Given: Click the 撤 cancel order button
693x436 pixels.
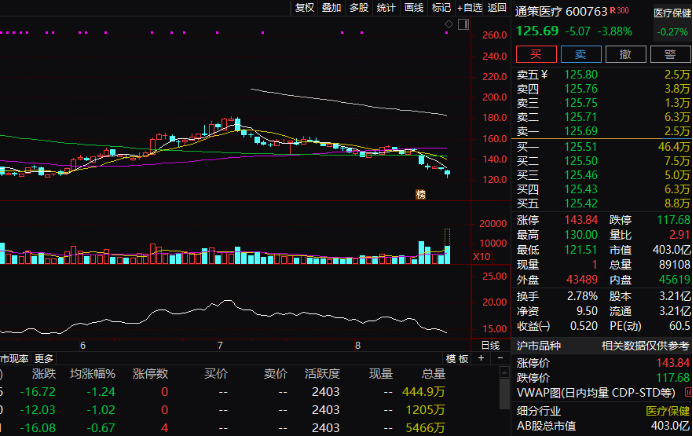Looking at the screenshot, I should (x=625, y=54).
